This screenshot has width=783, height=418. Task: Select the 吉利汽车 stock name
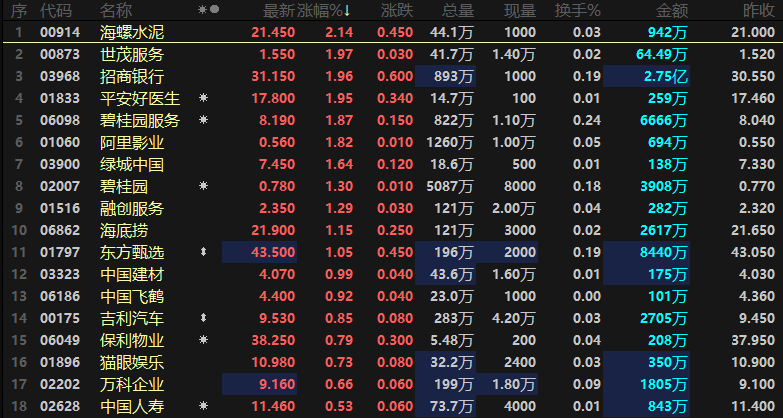(132, 318)
